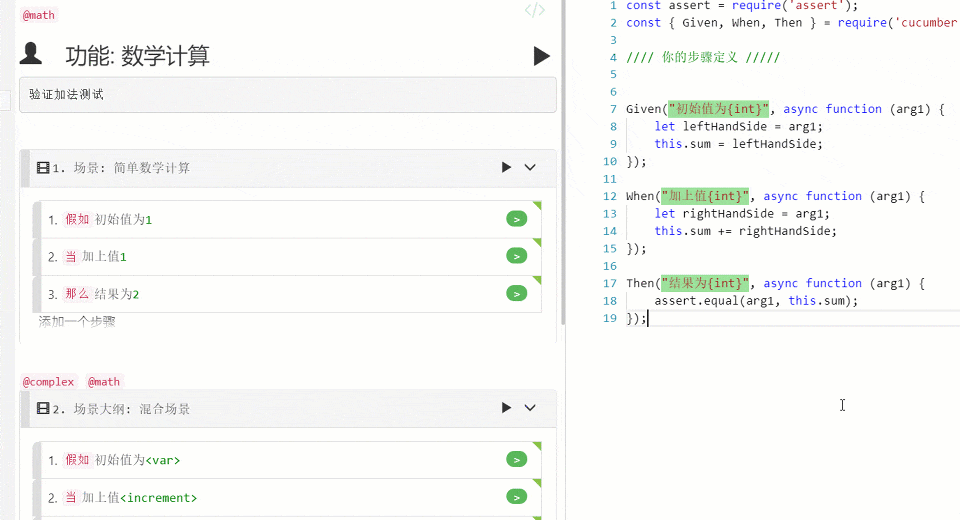
Task: Click green badge on step 结果为2
Action: [516, 293]
